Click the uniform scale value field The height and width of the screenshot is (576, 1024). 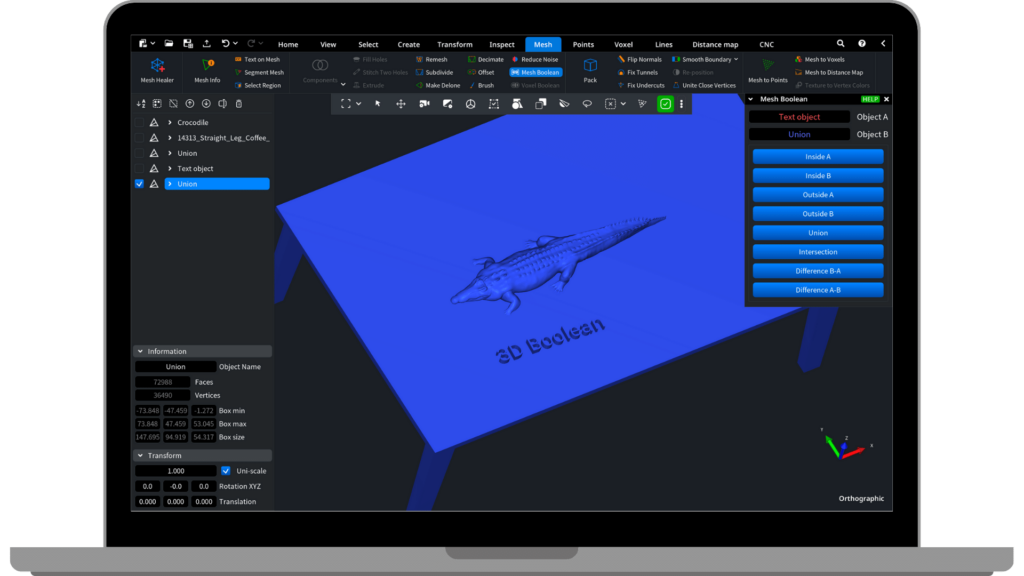click(175, 471)
